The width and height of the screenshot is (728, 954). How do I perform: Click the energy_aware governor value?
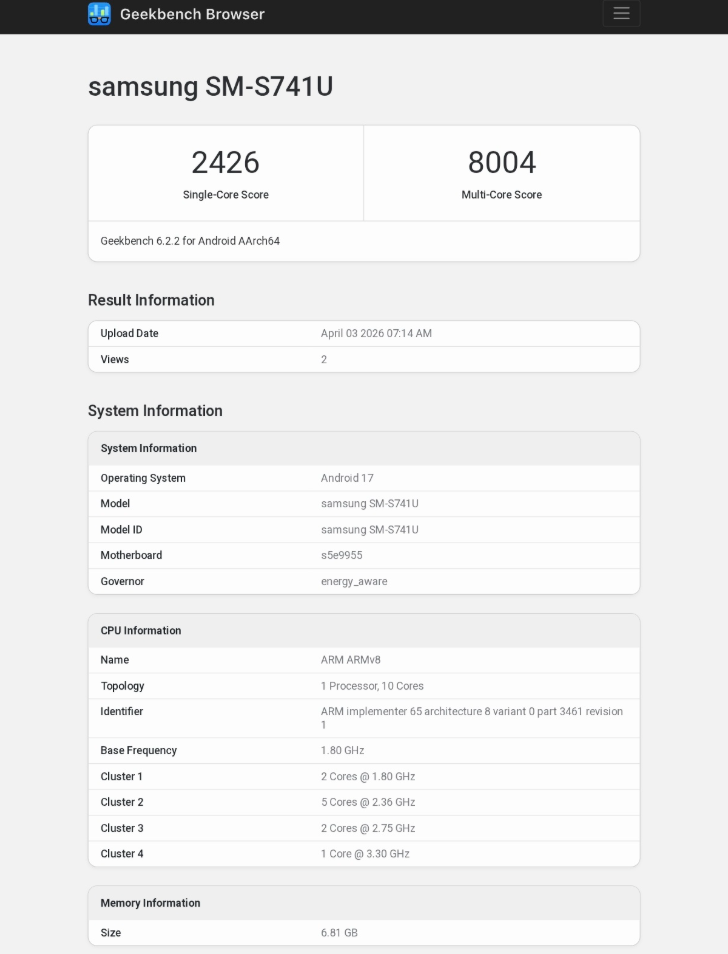(354, 582)
